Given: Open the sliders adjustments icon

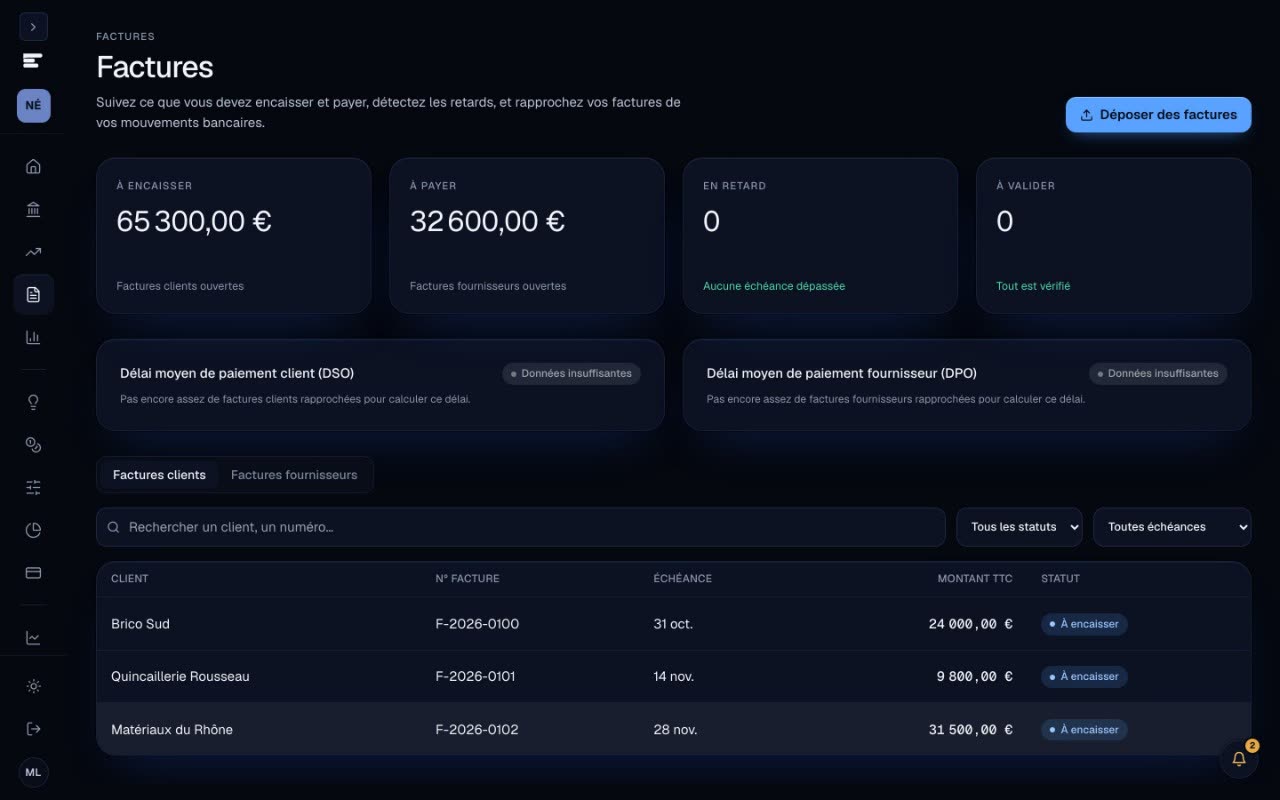Looking at the screenshot, I should pos(33,487).
